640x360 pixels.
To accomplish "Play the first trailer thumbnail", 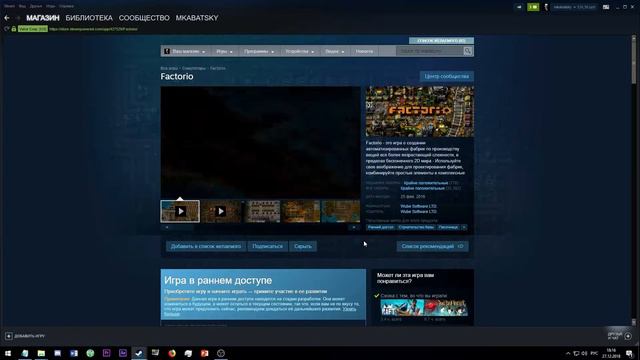I will 180,211.
